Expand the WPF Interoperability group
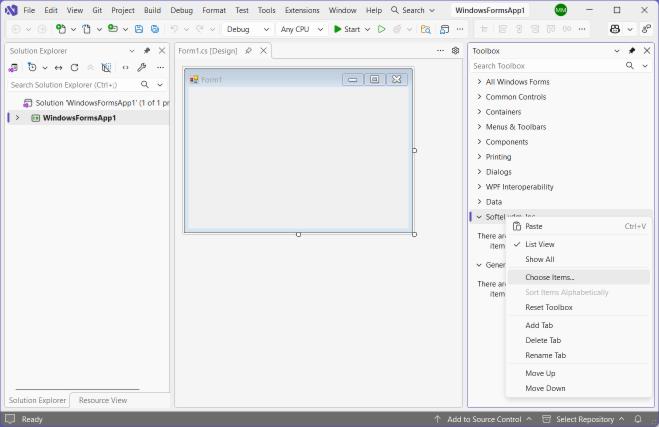Screen dimensions: 659x427 (479, 187)
